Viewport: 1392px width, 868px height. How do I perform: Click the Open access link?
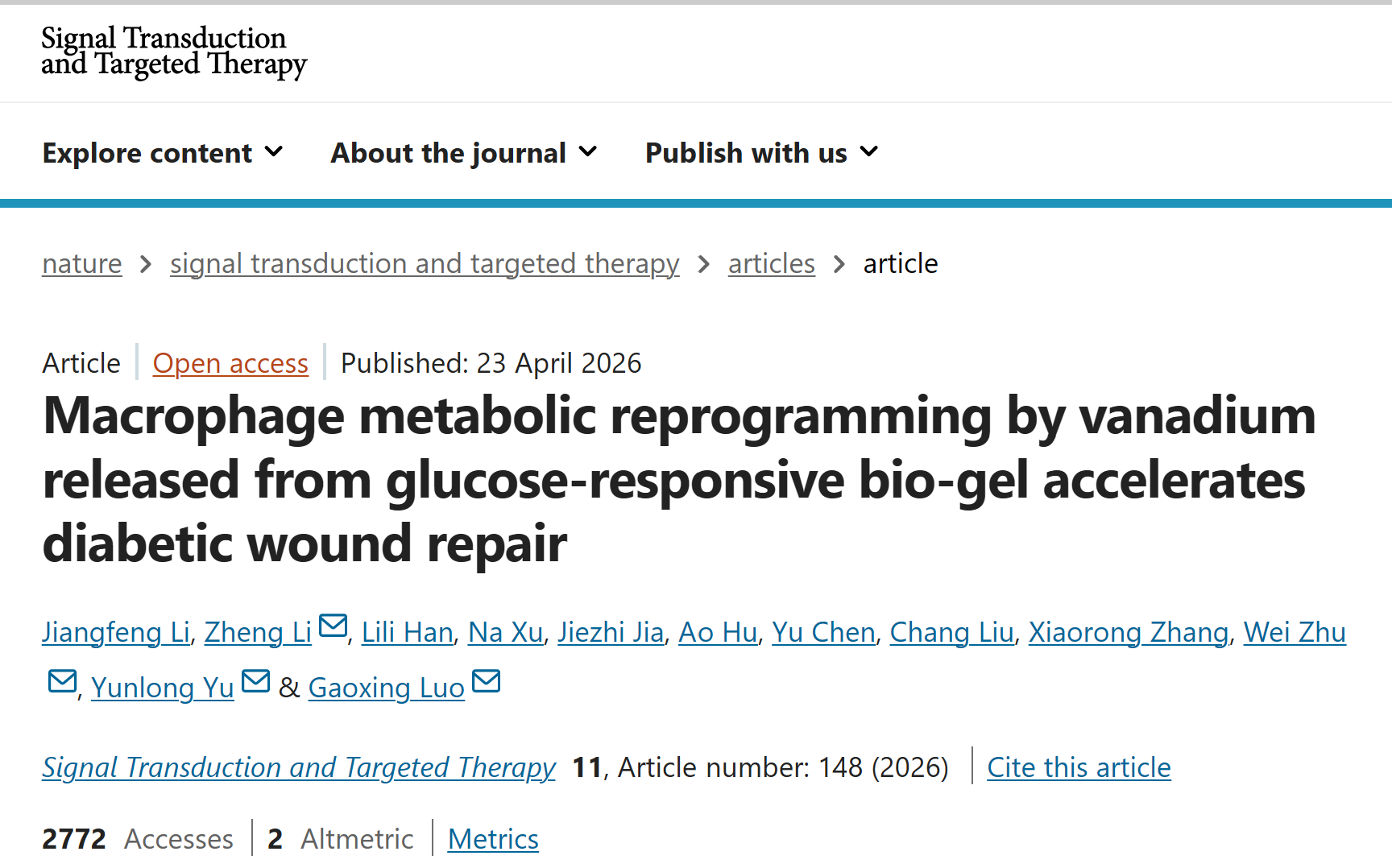point(230,364)
